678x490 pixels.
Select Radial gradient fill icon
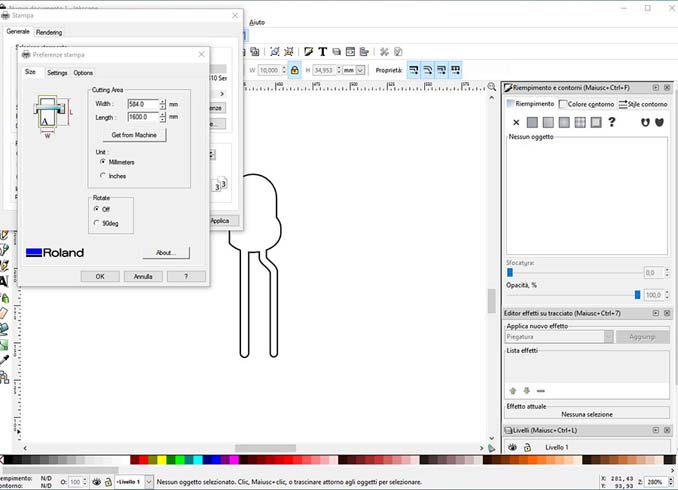pos(564,122)
